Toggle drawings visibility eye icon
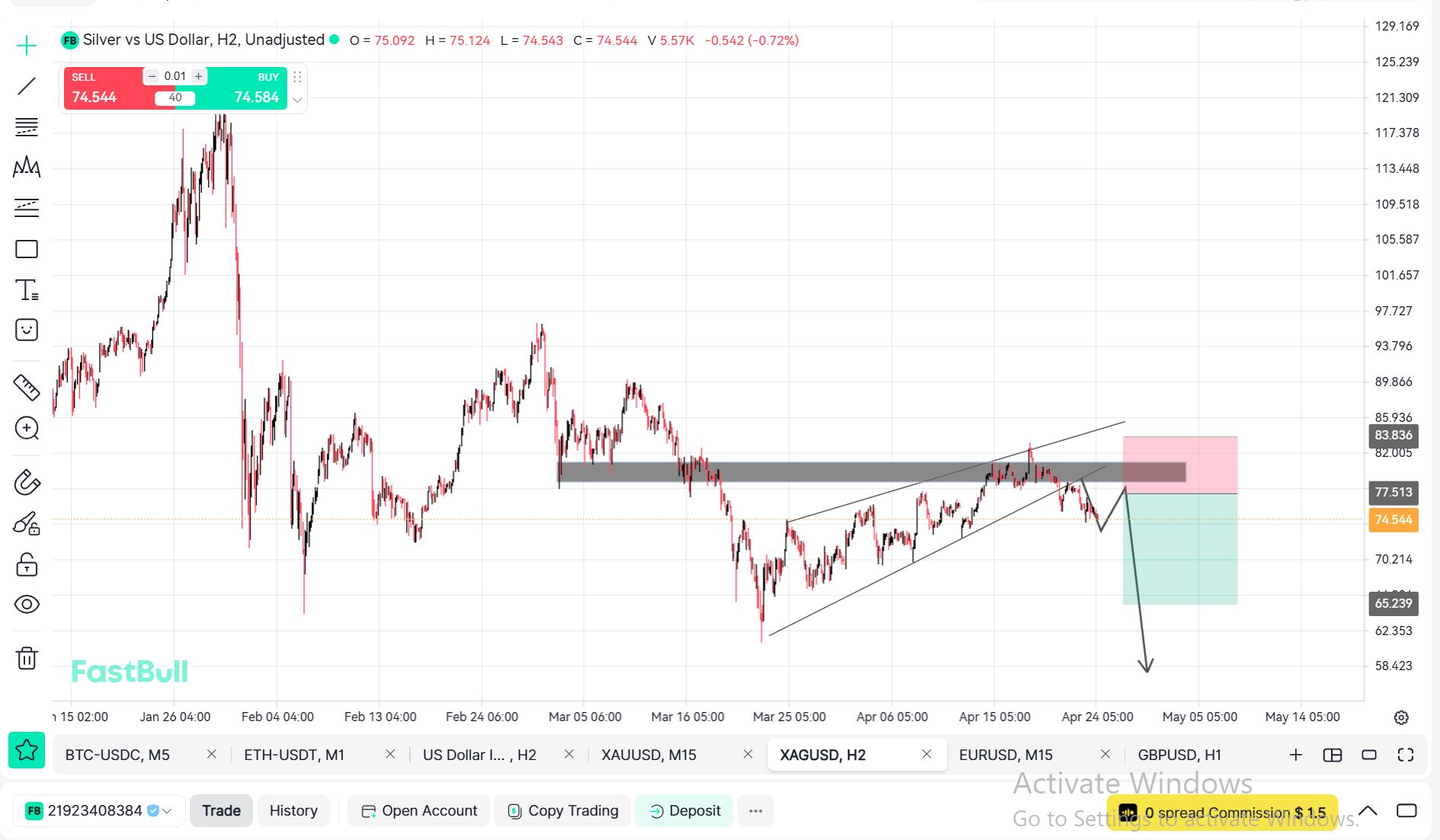Screen dimensions: 1440x840 coord(27,605)
